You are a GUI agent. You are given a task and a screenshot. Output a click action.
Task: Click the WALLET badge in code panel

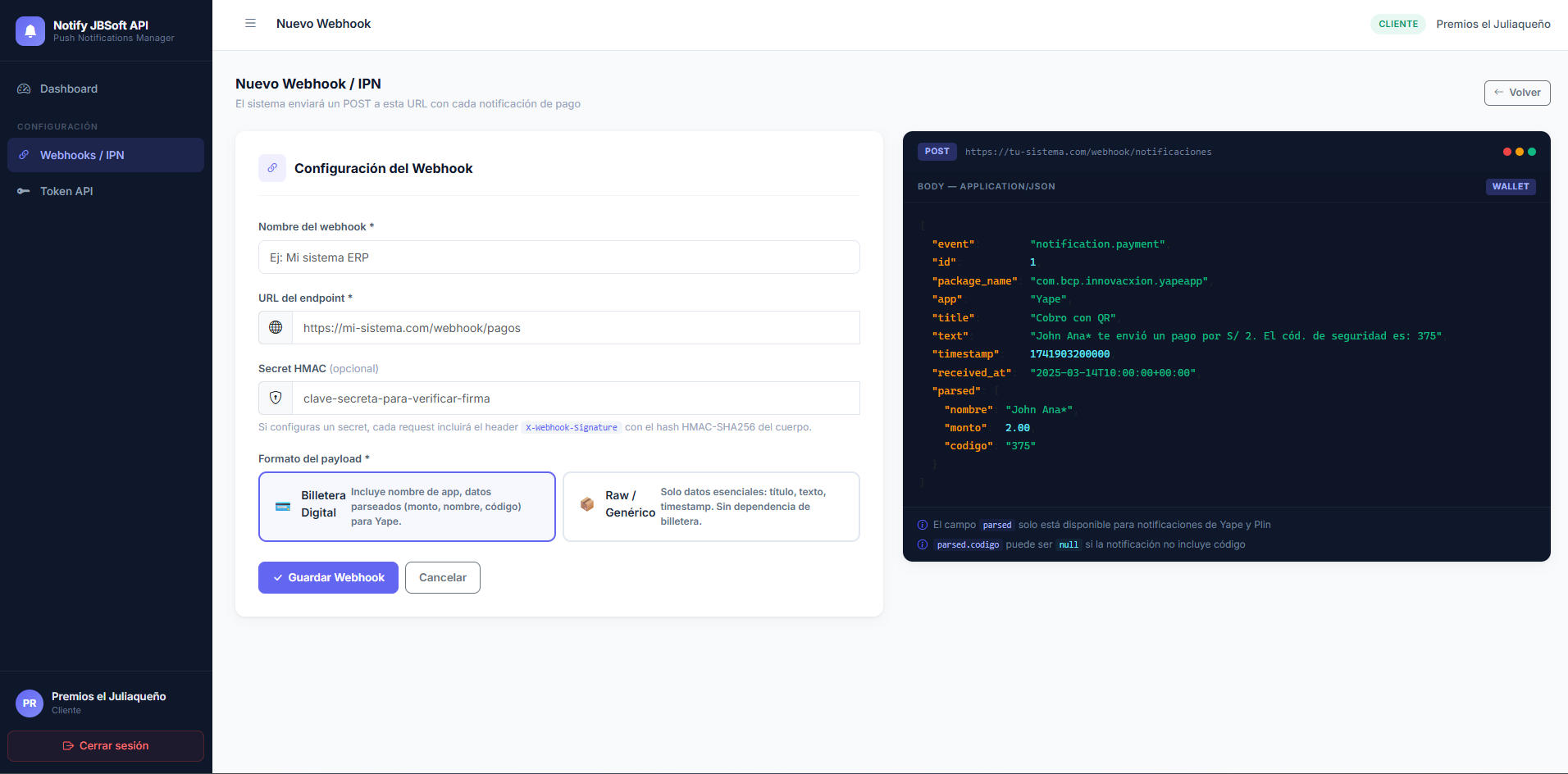pos(1510,187)
